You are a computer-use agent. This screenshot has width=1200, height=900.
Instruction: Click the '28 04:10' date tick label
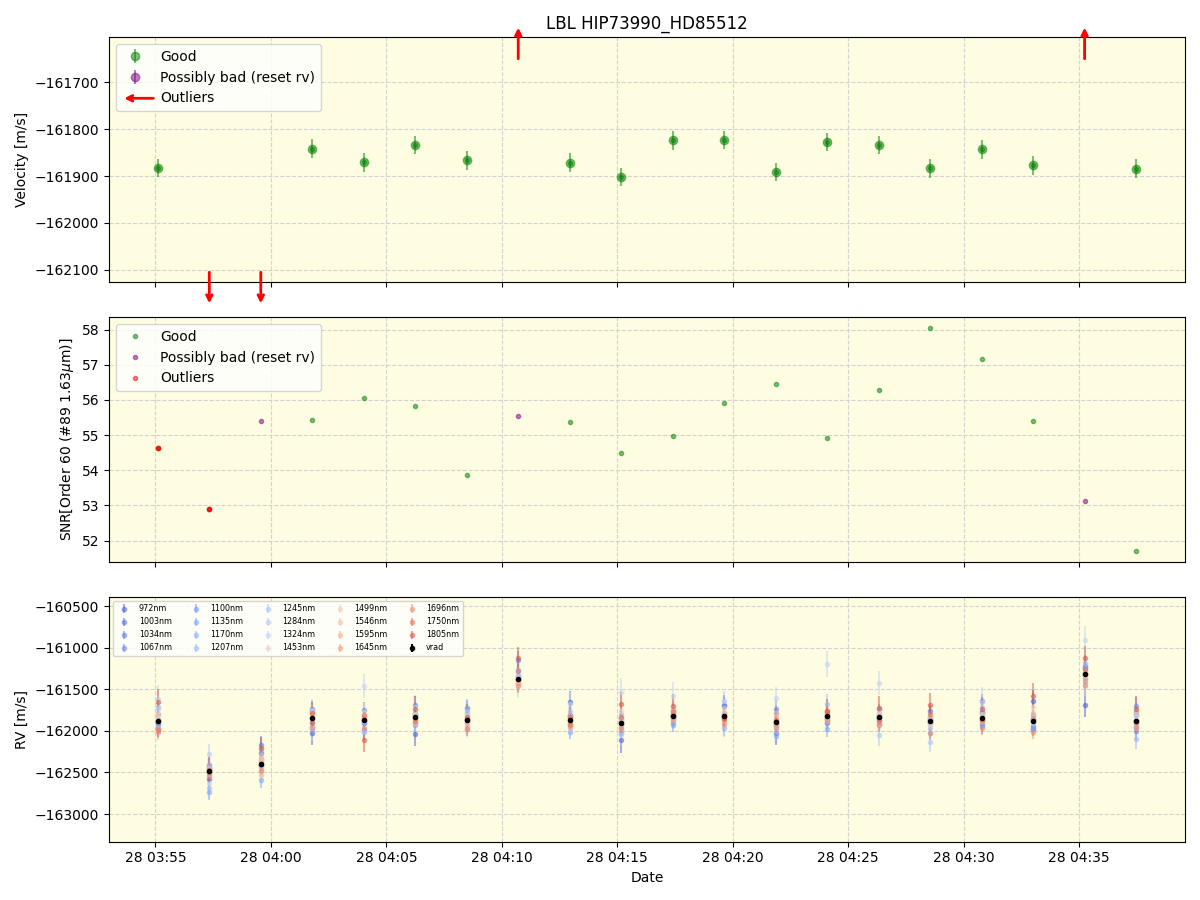point(502,857)
